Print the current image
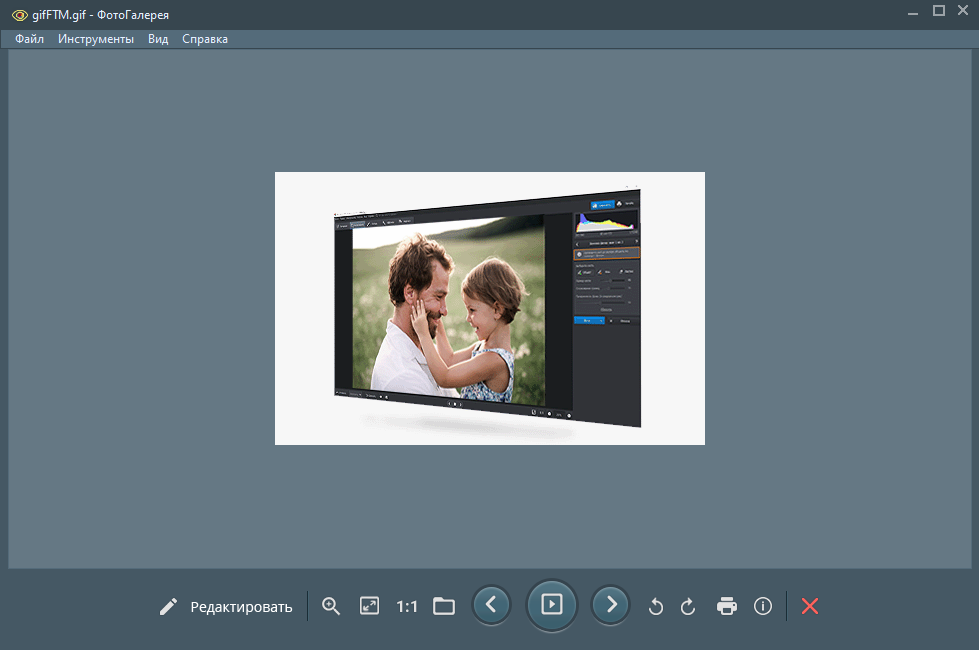979x650 pixels. click(727, 606)
